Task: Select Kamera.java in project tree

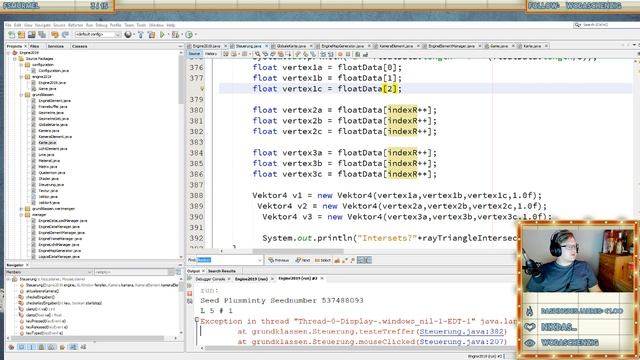Action: point(49,131)
